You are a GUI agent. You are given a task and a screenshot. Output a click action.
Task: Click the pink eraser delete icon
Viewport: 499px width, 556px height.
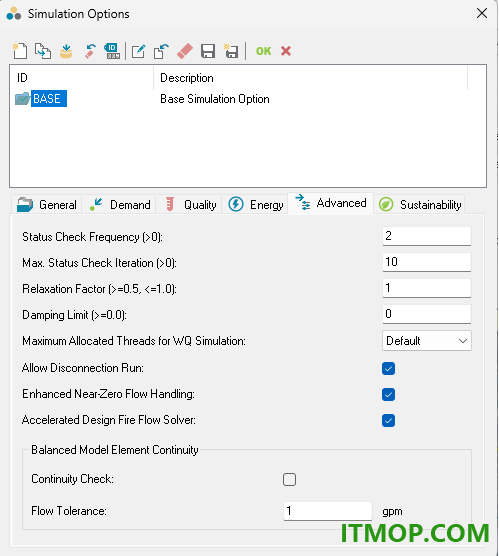185,51
